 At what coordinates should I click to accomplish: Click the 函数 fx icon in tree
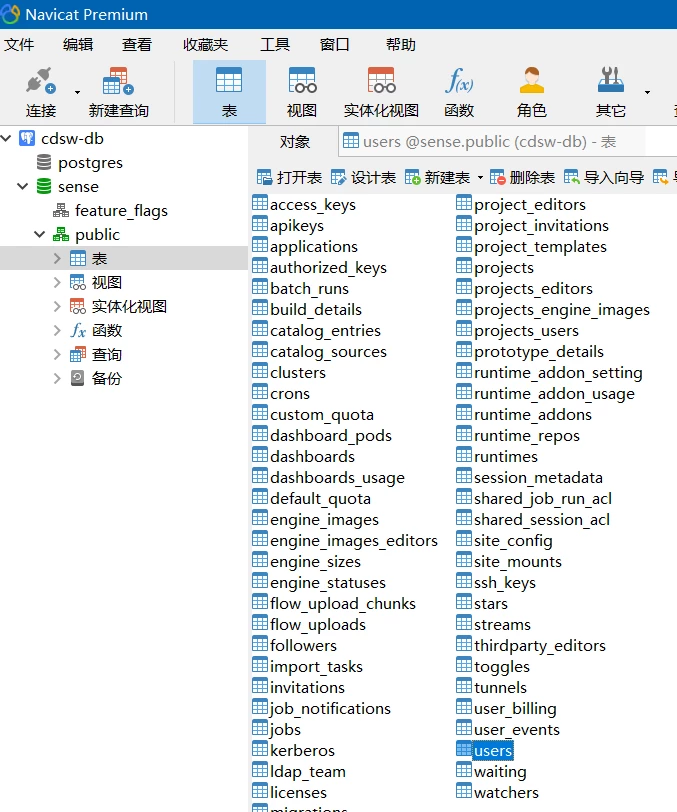(x=78, y=330)
